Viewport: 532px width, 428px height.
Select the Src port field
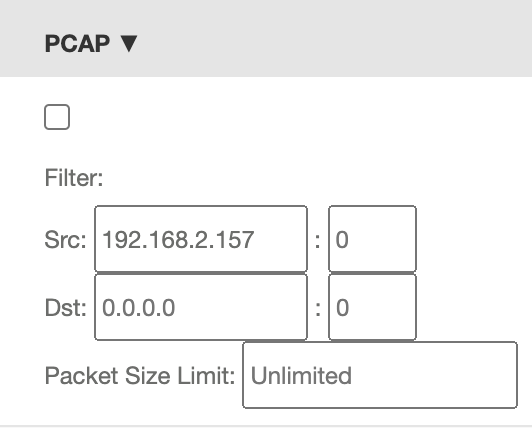tap(372, 239)
